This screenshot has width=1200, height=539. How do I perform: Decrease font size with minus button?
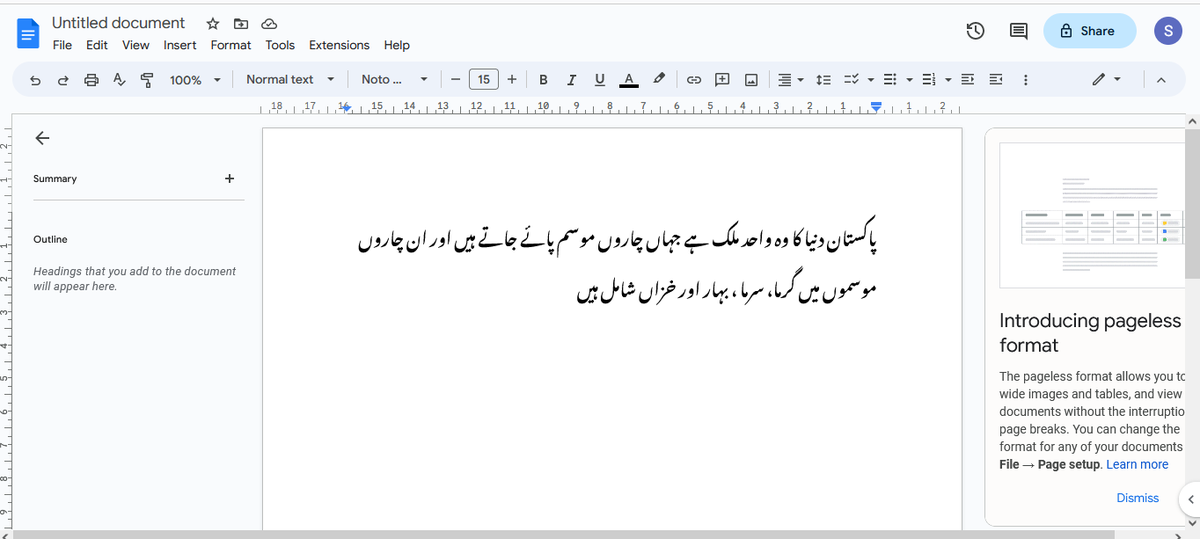(455, 80)
